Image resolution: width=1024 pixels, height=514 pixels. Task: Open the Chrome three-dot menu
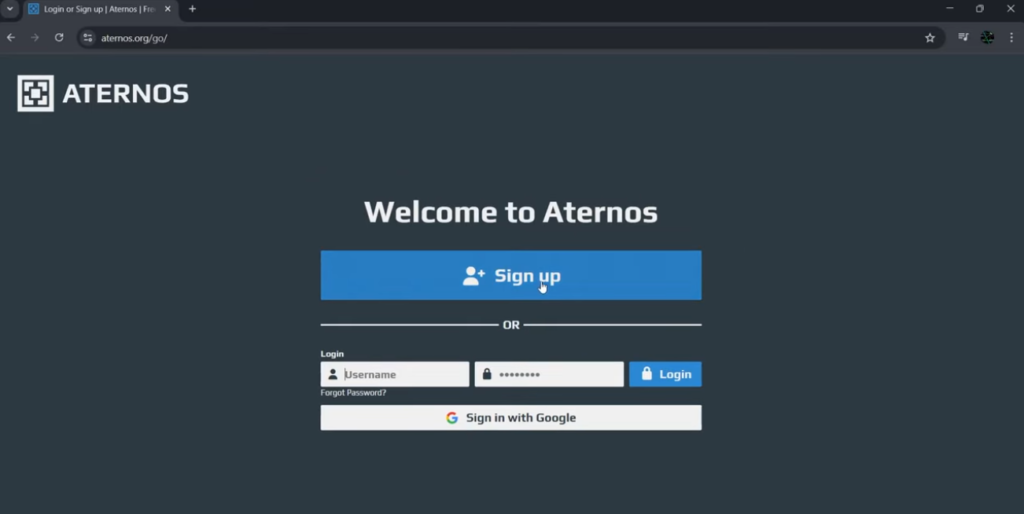point(1012,38)
